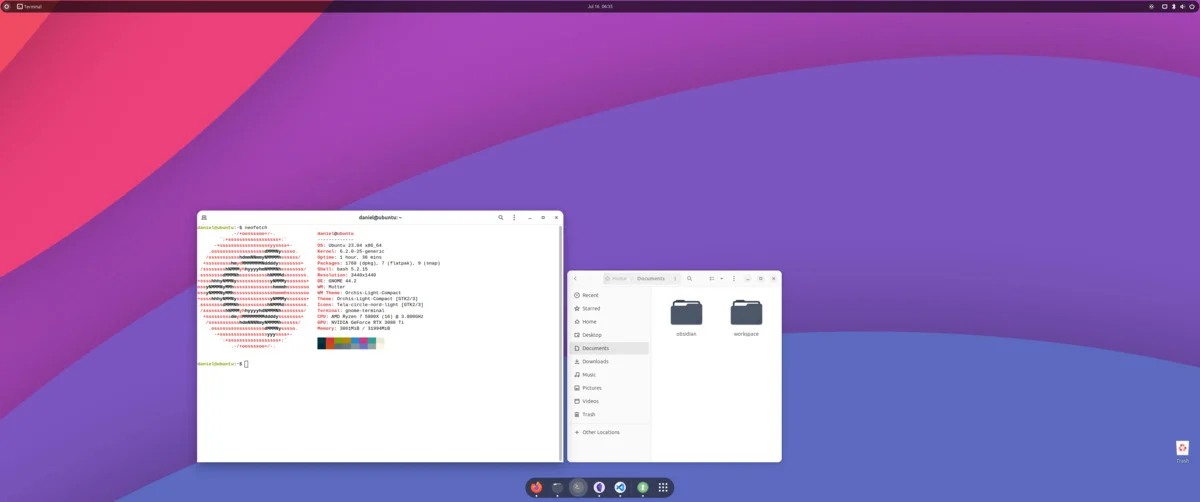Toggle list view in the Files window
The height and width of the screenshot is (502, 1200).
point(712,278)
